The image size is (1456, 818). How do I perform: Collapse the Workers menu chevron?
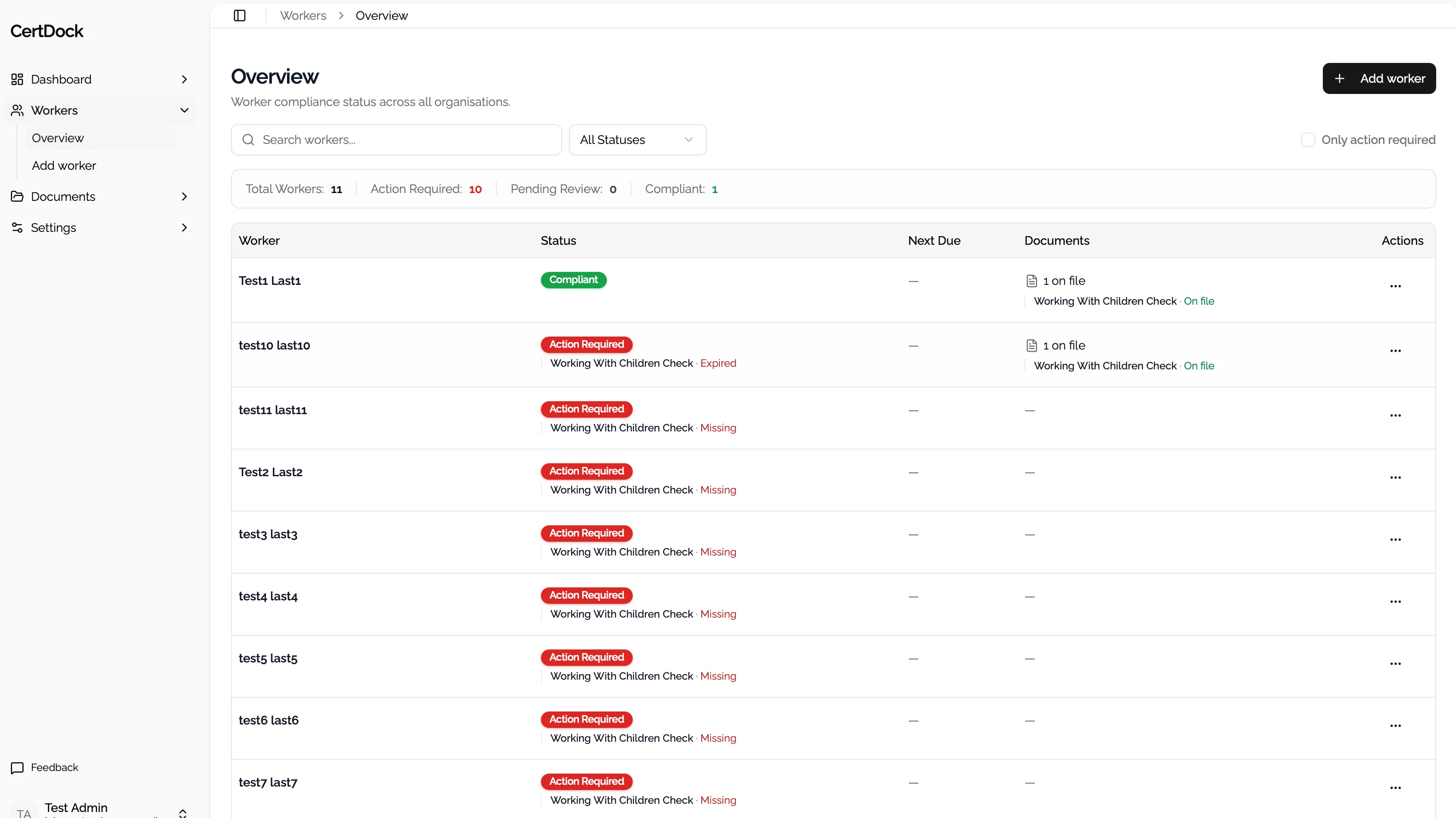click(184, 110)
